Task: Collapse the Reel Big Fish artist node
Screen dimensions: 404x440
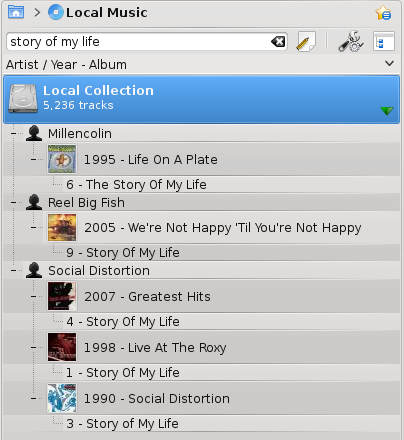Action: pos(13,202)
